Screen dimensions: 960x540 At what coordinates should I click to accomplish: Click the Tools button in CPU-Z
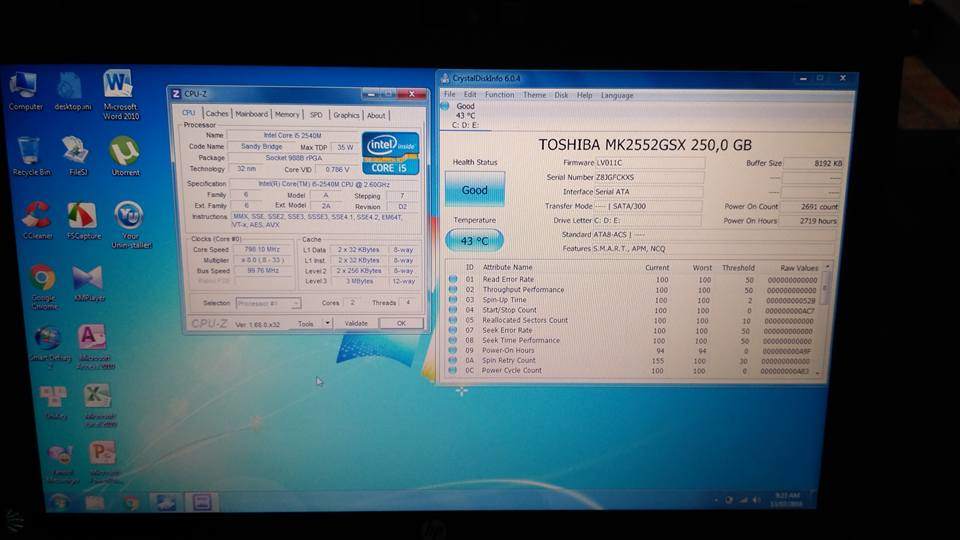click(x=306, y=323)
